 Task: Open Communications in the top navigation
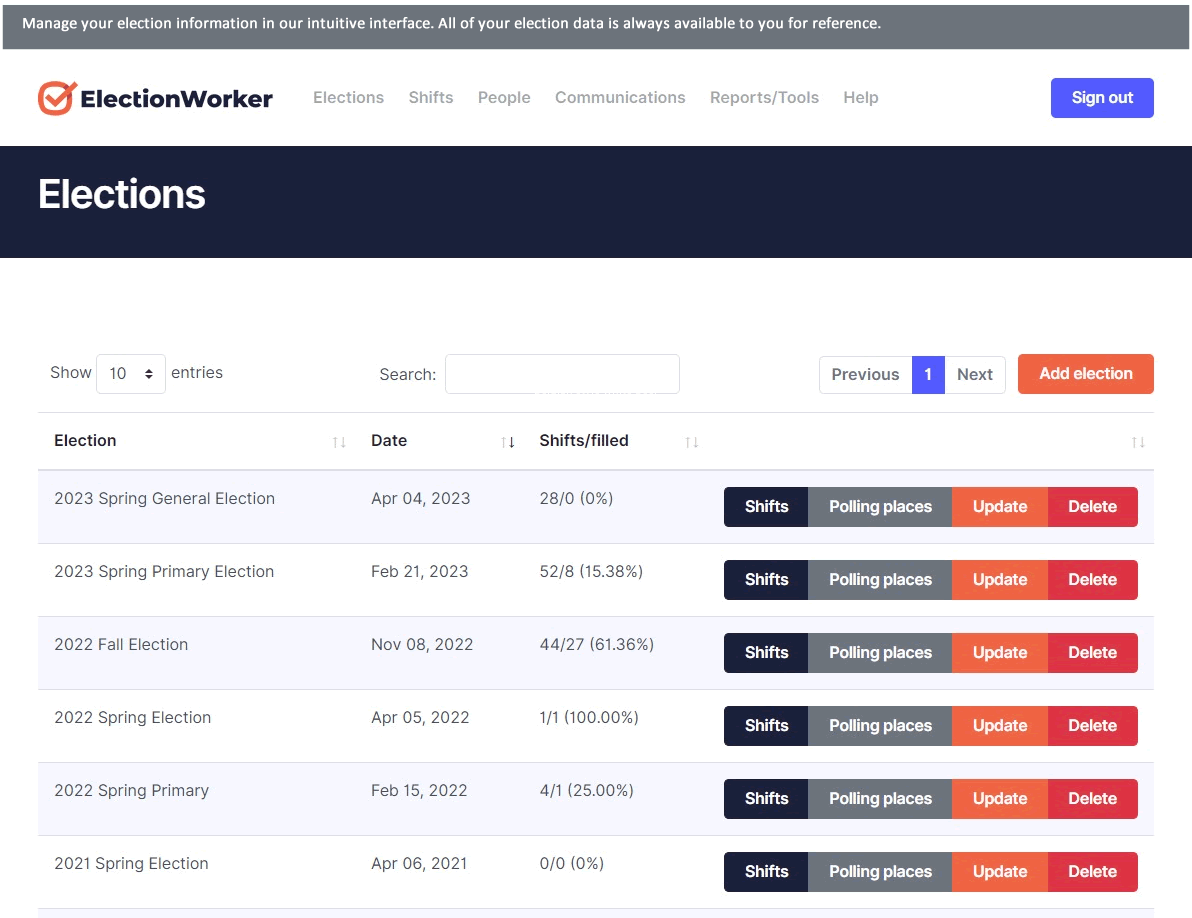click(x=620, y=98)
